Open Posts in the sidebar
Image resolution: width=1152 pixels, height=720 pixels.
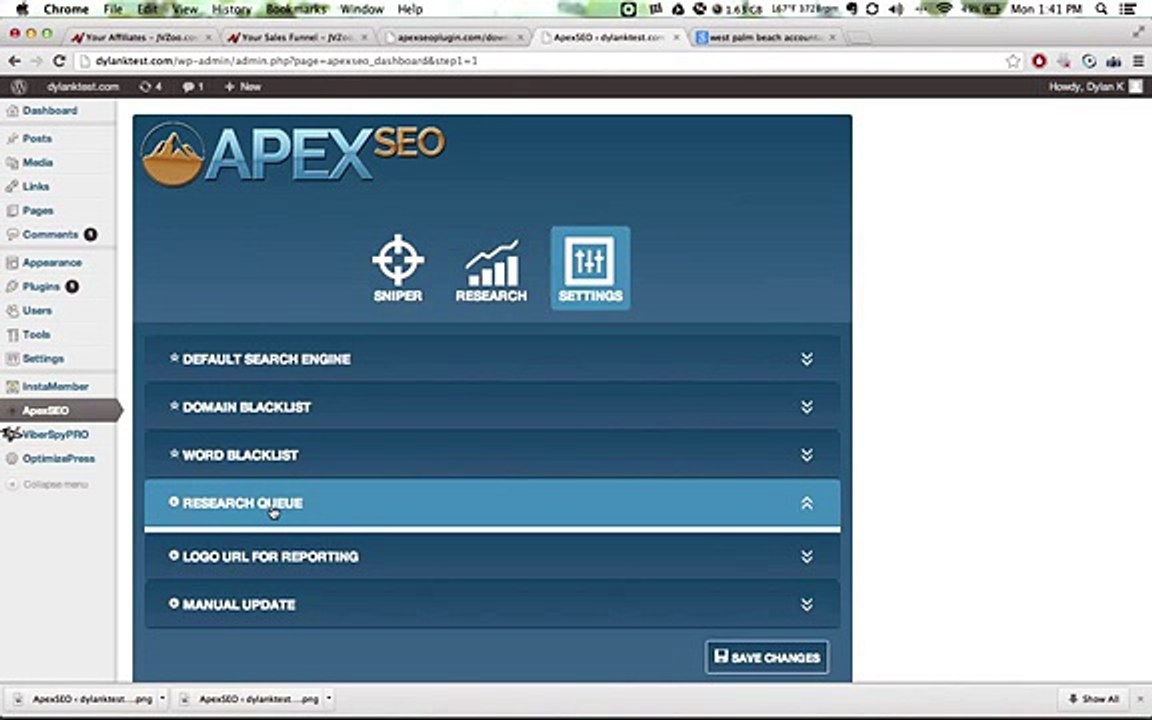coord(37,138)
